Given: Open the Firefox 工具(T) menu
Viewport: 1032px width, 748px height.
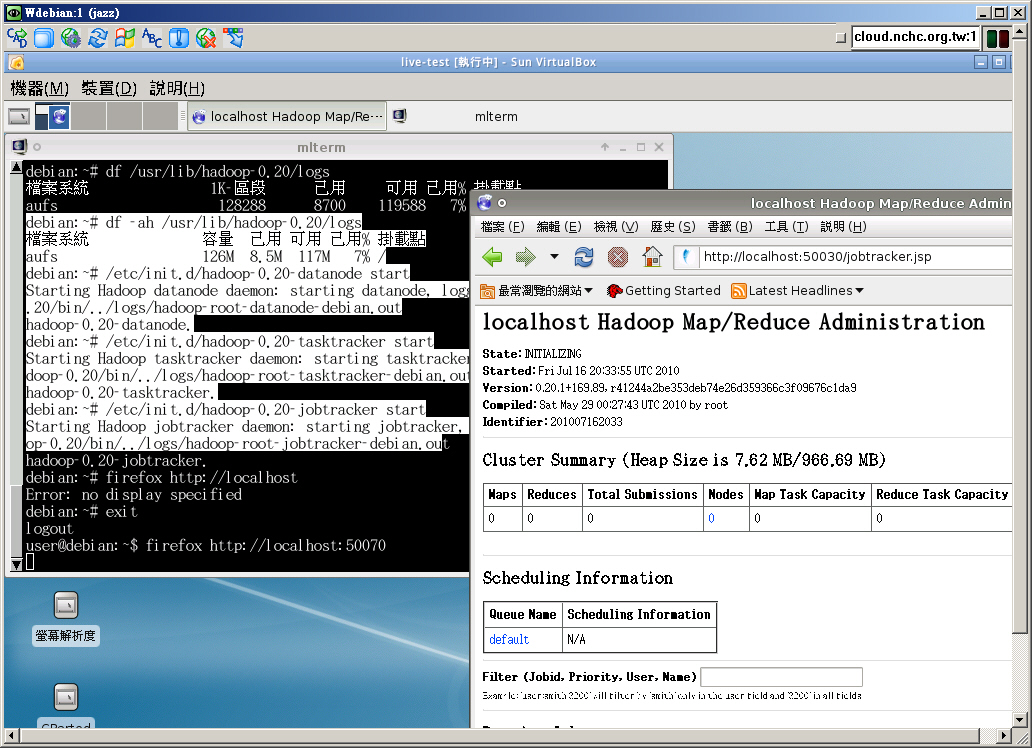Looking at the screenshot, I should click(x=787, y=227).
